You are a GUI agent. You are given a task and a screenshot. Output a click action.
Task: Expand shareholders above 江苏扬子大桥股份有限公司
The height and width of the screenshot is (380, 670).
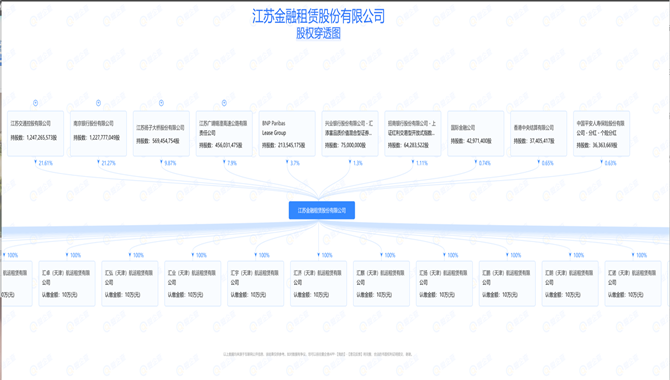coord(161,103)
